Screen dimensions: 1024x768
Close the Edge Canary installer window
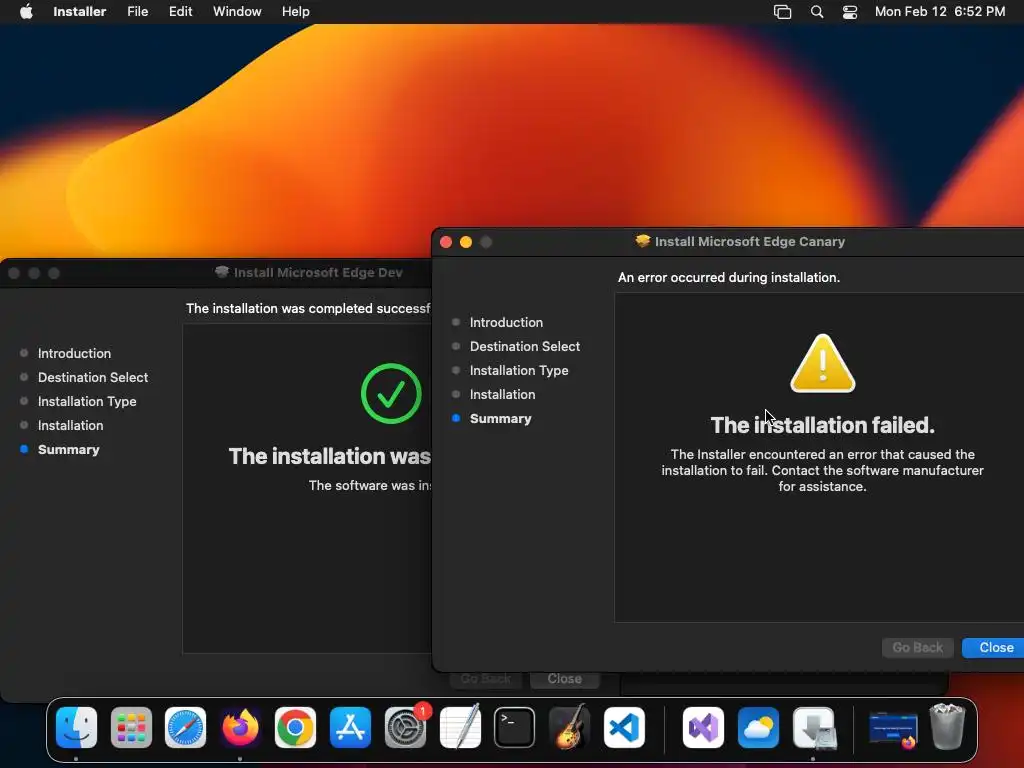click(x=446, y=242)
